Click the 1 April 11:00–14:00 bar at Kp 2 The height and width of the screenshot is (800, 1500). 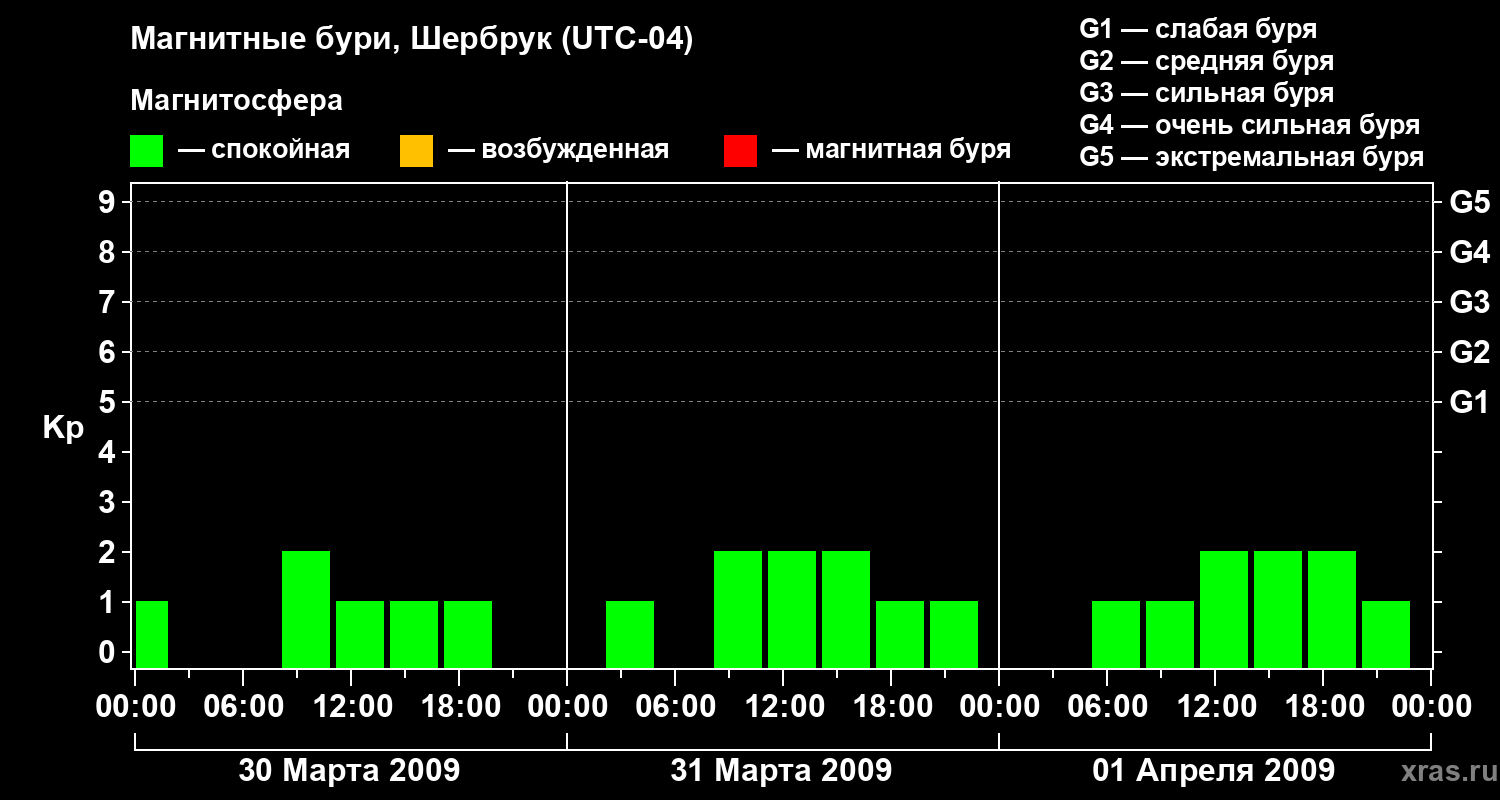(x=1224, y=609)
